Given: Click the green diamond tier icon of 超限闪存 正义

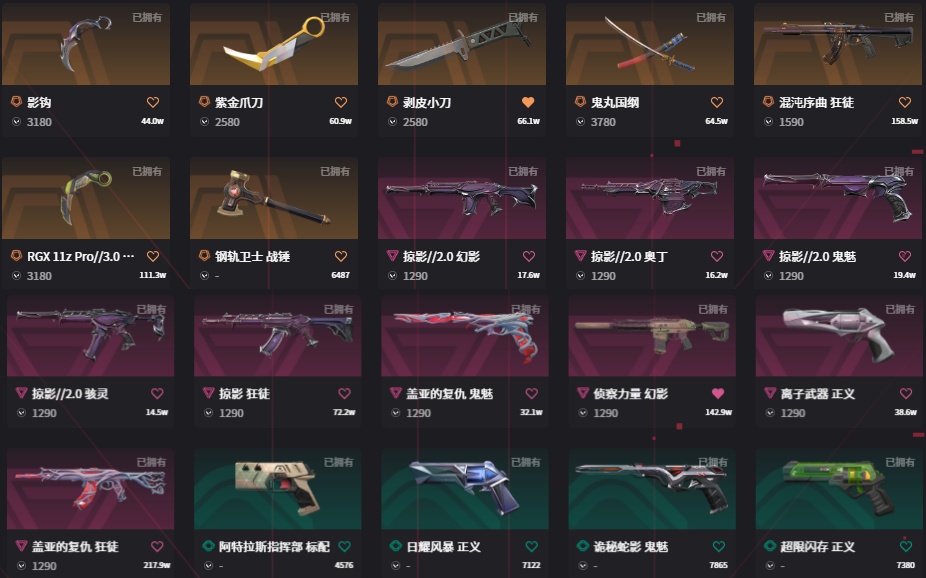Looking at the screenshot, I should 770,546.
